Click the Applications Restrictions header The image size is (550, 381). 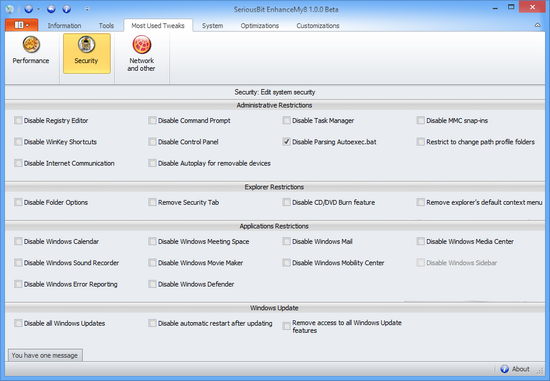(274, 226)
